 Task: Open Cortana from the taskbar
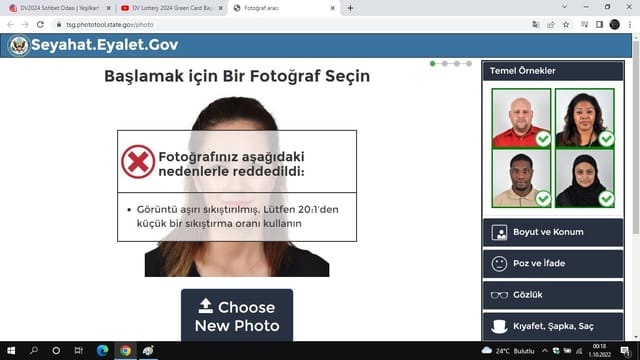56,351
